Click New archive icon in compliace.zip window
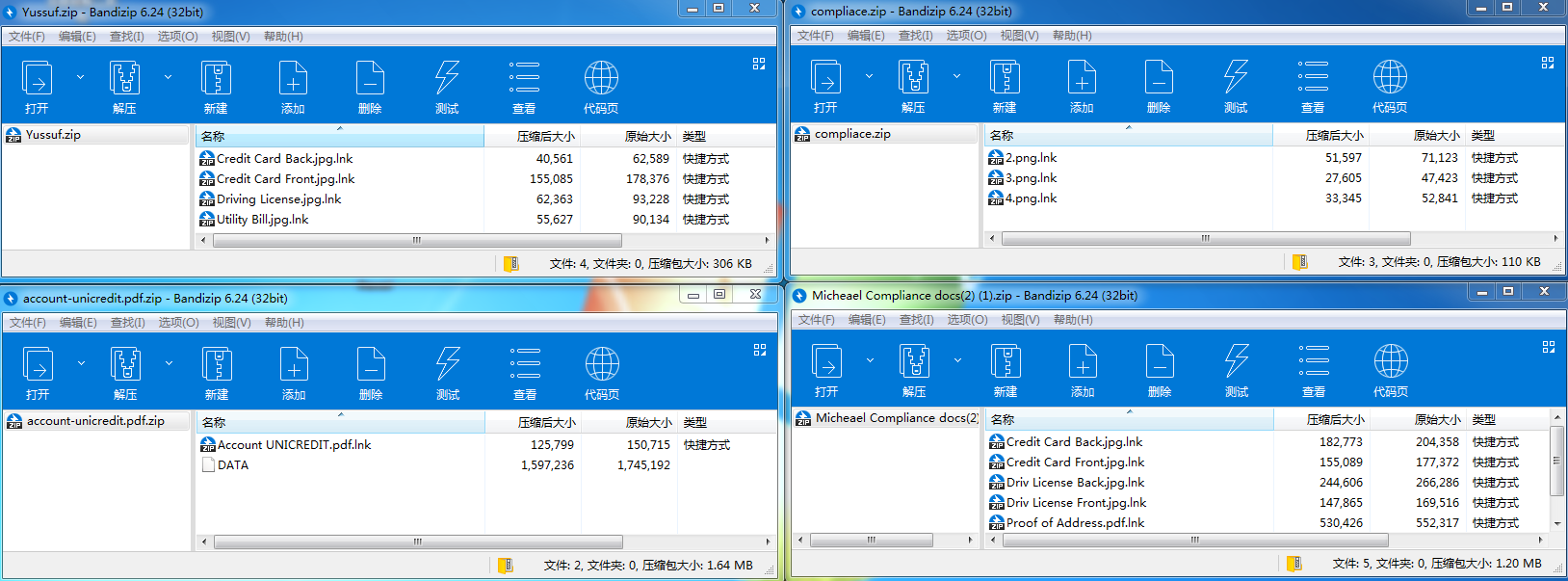Screen dimensions: 1568x581 [x=1005, y=77]
